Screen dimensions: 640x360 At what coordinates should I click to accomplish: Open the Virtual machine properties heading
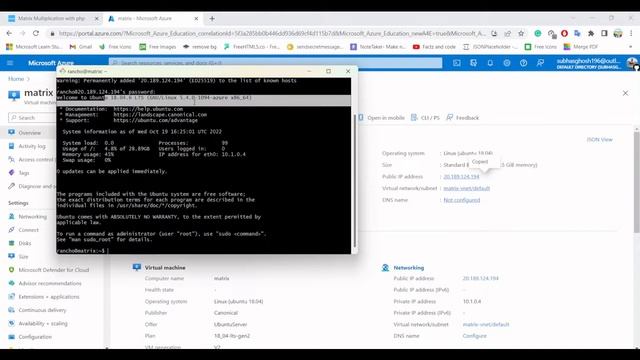[165, 268]
